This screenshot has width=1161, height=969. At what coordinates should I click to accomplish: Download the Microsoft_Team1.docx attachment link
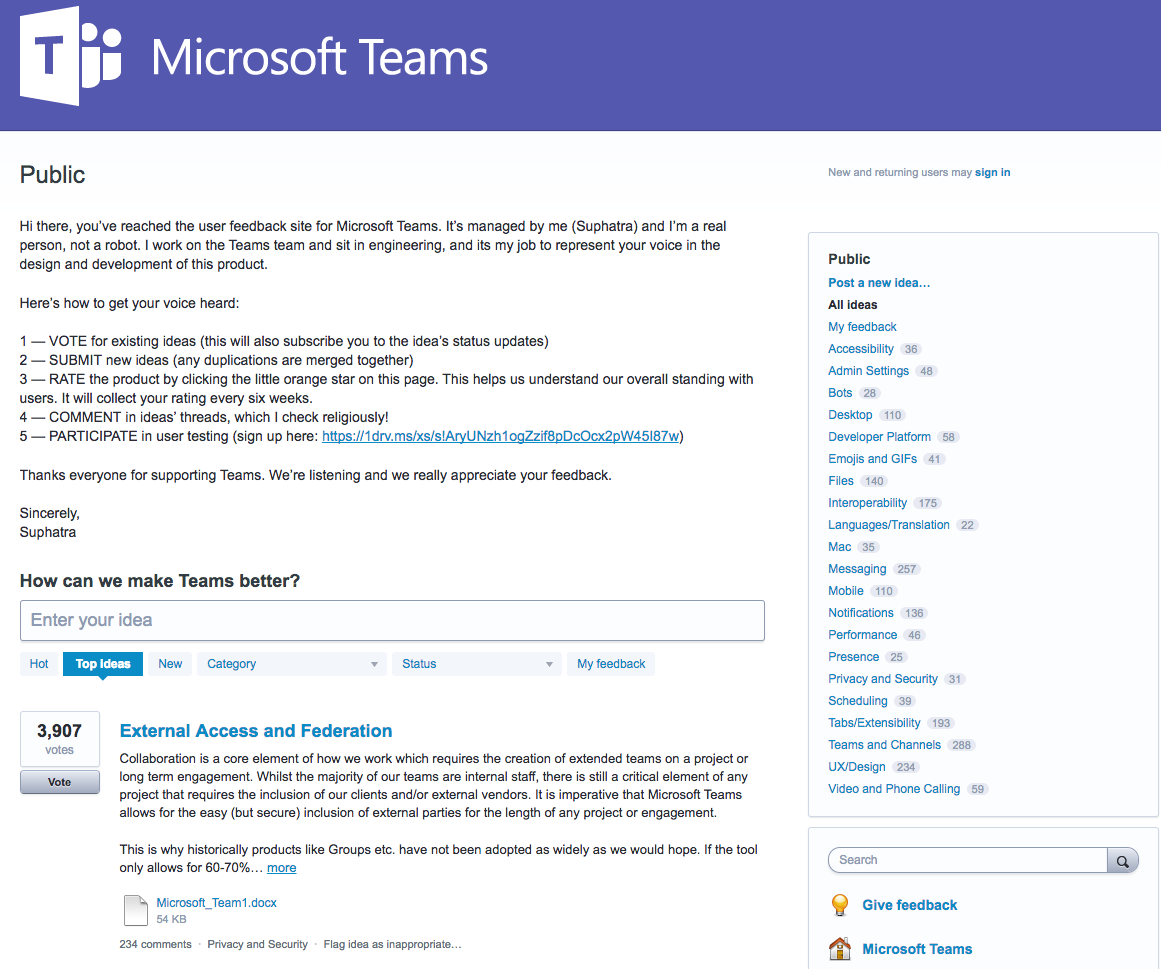point(216,902)
